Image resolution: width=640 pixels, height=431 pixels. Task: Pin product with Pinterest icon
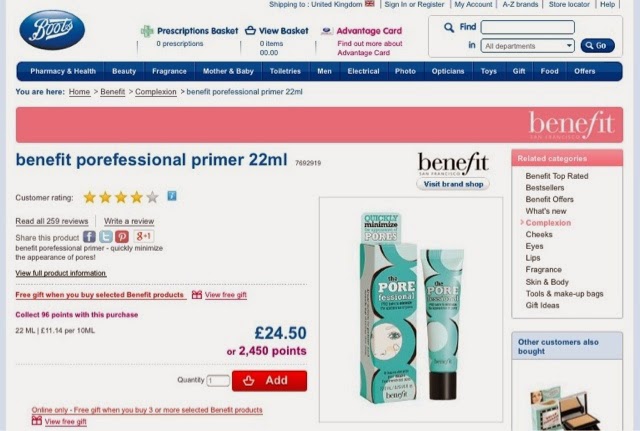[122, 237]
